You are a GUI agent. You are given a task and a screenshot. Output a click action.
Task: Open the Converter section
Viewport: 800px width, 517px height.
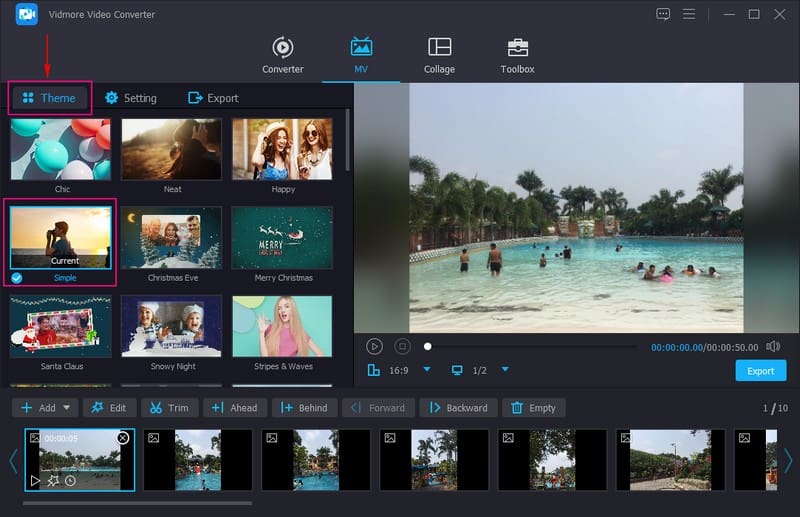pyautogui.click(x=283, y=55)
